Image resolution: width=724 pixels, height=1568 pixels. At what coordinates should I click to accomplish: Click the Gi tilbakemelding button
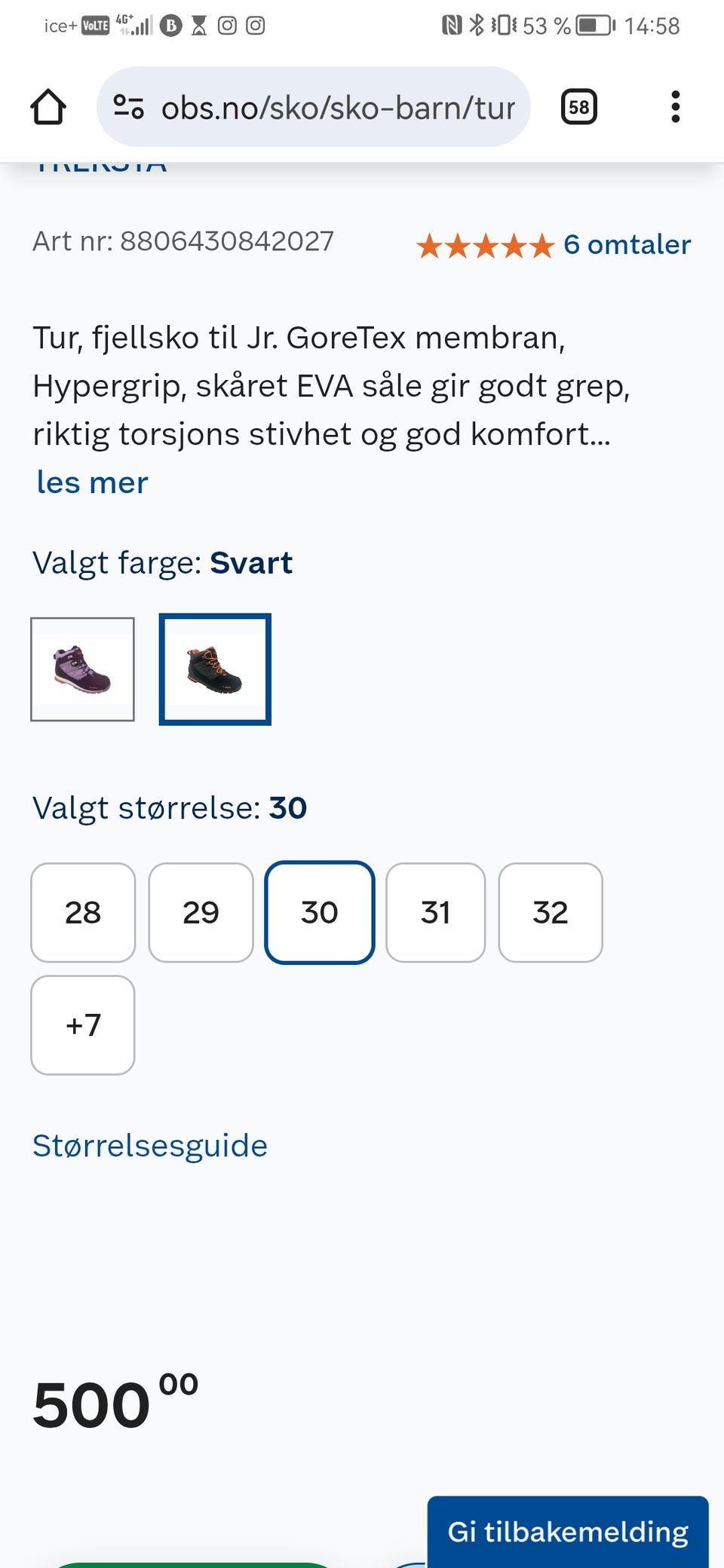568,1532
